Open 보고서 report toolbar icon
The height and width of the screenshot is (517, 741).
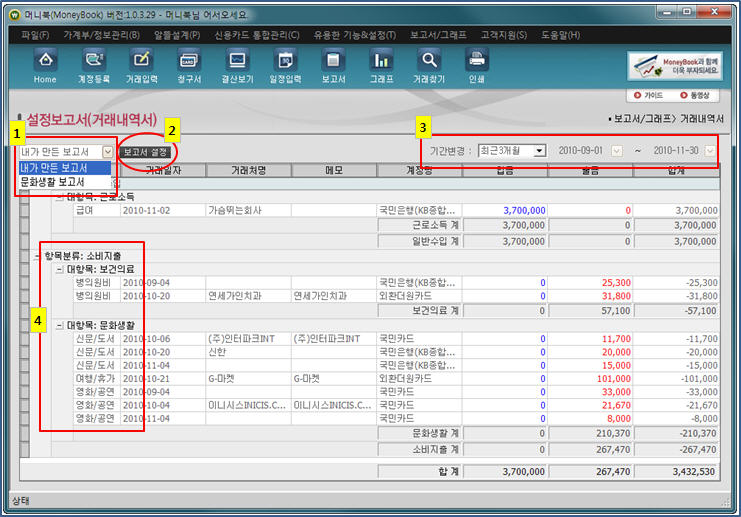click(x=333, y=66)
